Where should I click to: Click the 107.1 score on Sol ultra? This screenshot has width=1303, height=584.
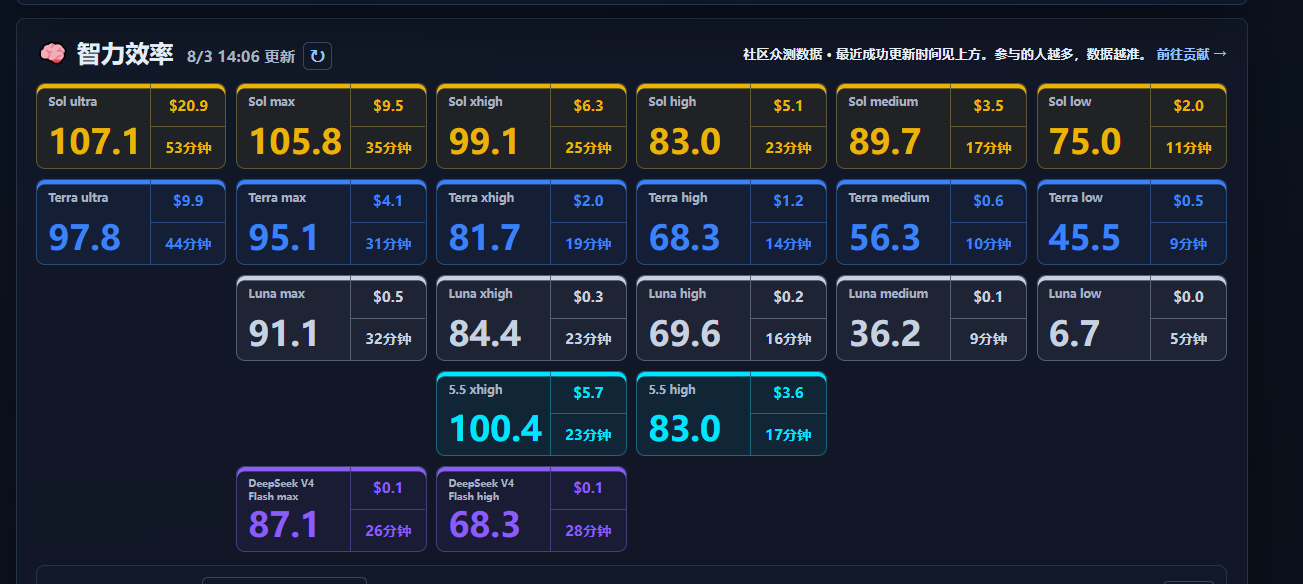click(94, 142)
